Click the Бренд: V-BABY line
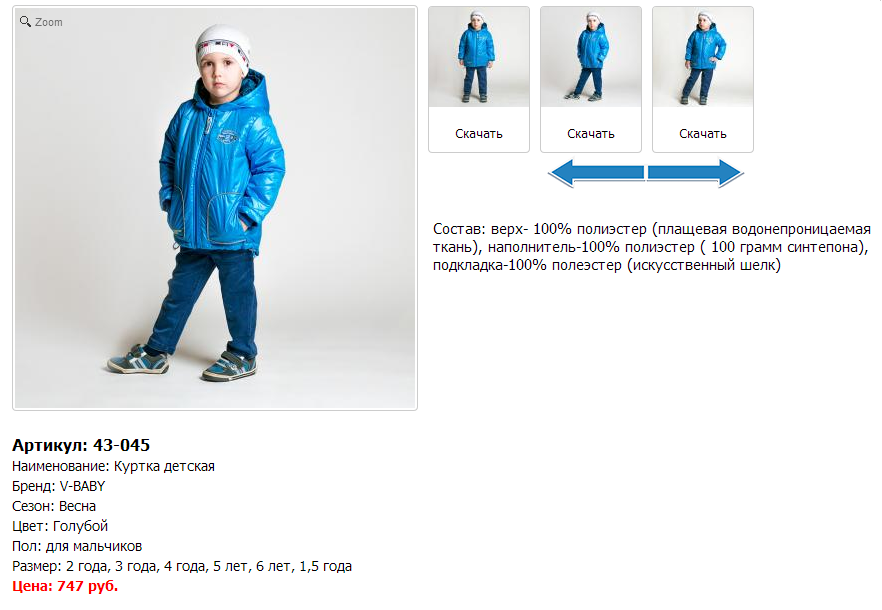Image resolution: width=882 pixels, height=610 pixels. 58,486
